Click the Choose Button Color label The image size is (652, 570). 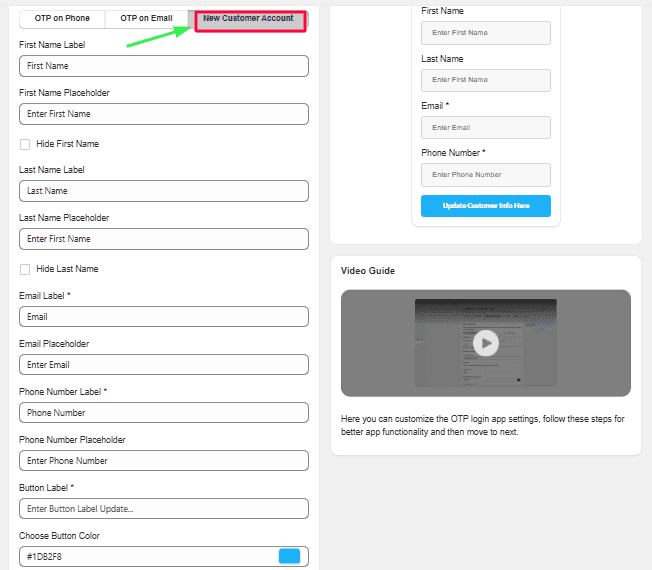tap(59, 535)
